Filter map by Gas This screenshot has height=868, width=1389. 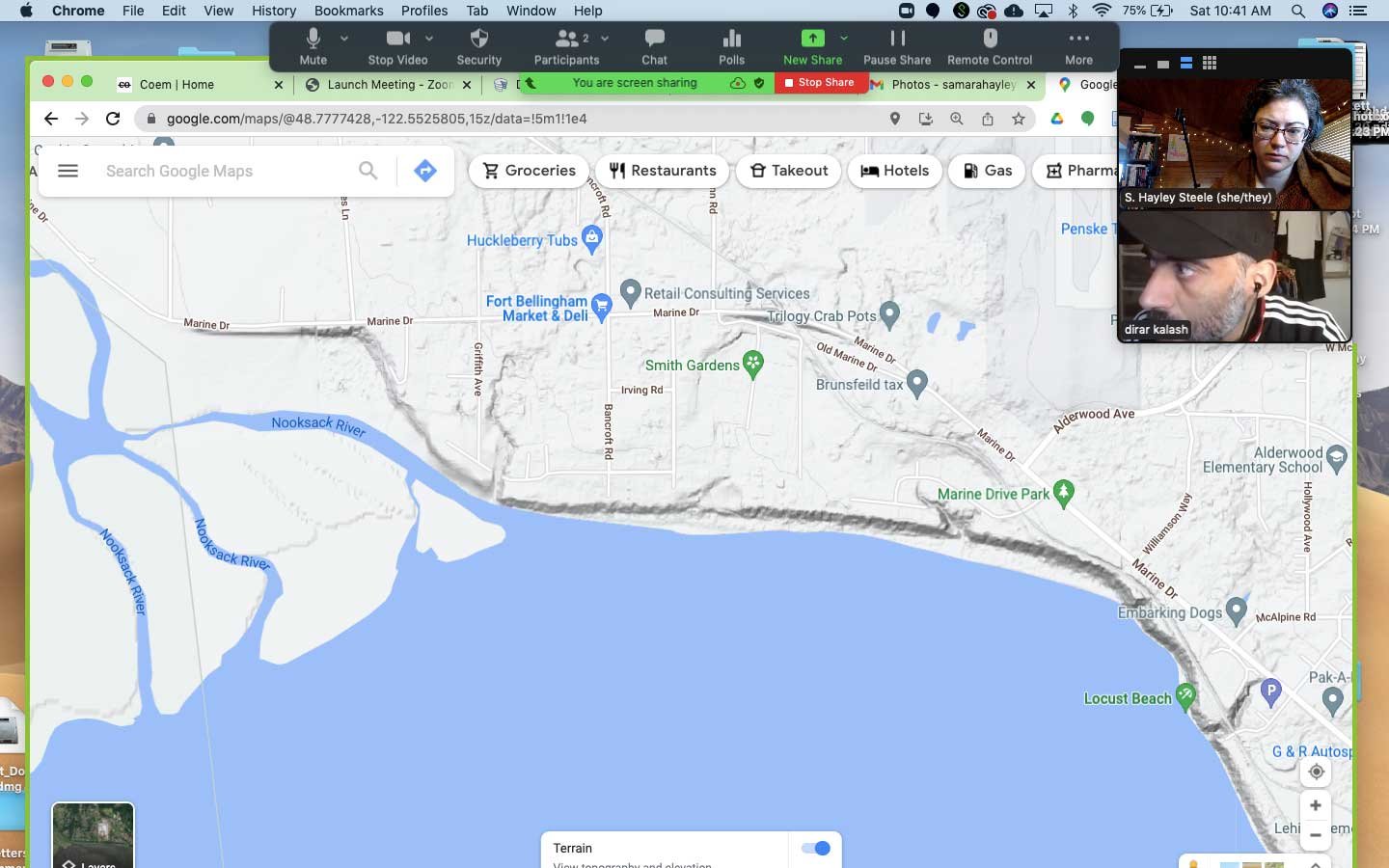coord(987,171)
